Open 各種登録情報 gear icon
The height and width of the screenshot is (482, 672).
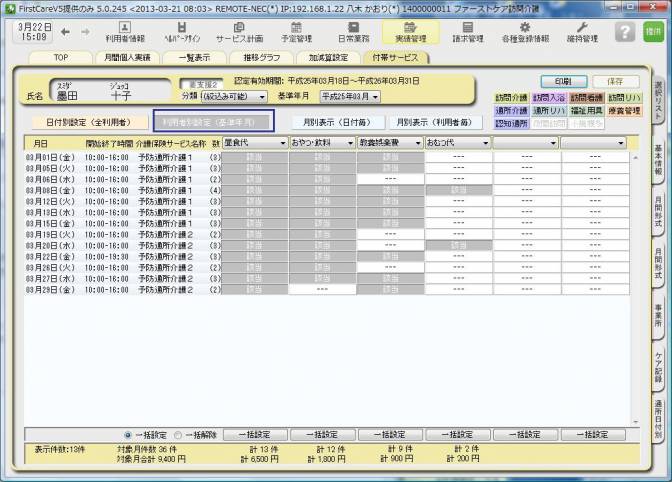[x=524, y=31]
